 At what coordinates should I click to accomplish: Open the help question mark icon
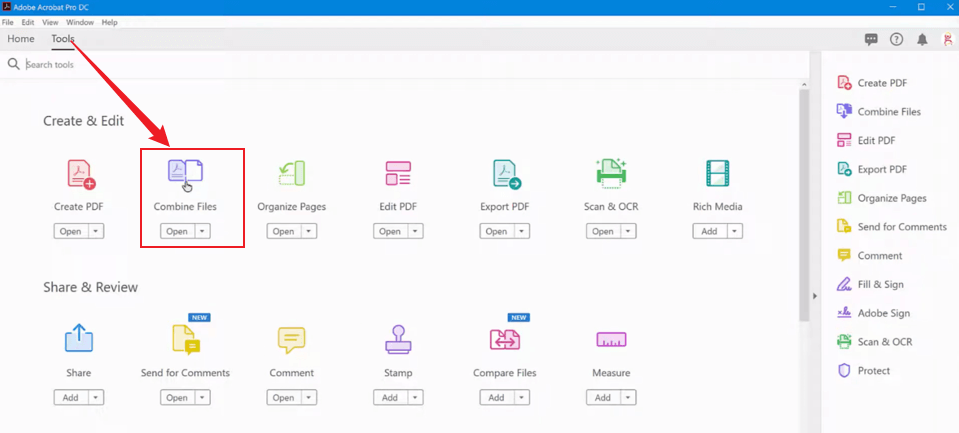pyautogui.click(x=897, y=39)
